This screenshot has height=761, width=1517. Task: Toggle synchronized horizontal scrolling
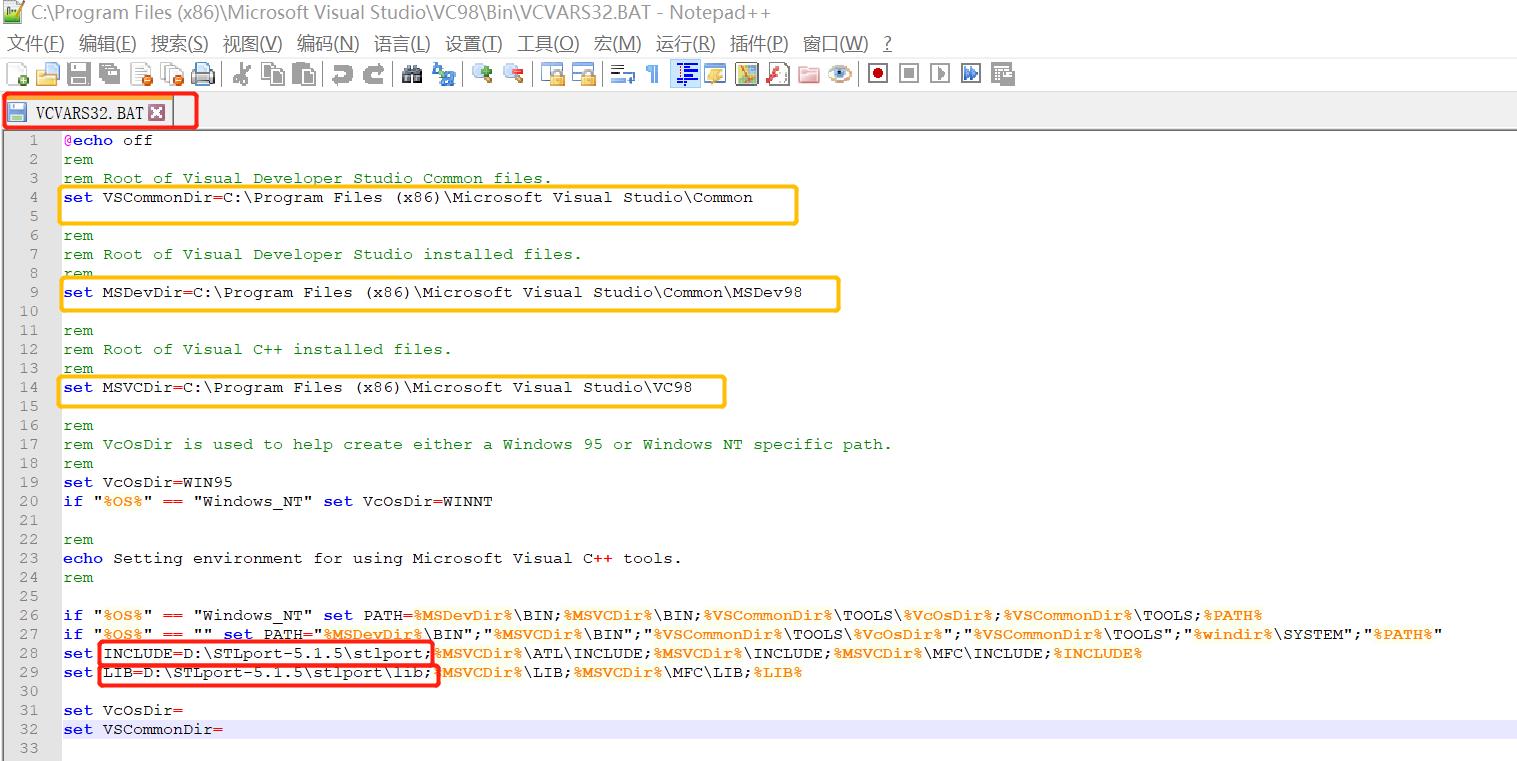click(x=583, y=74)
